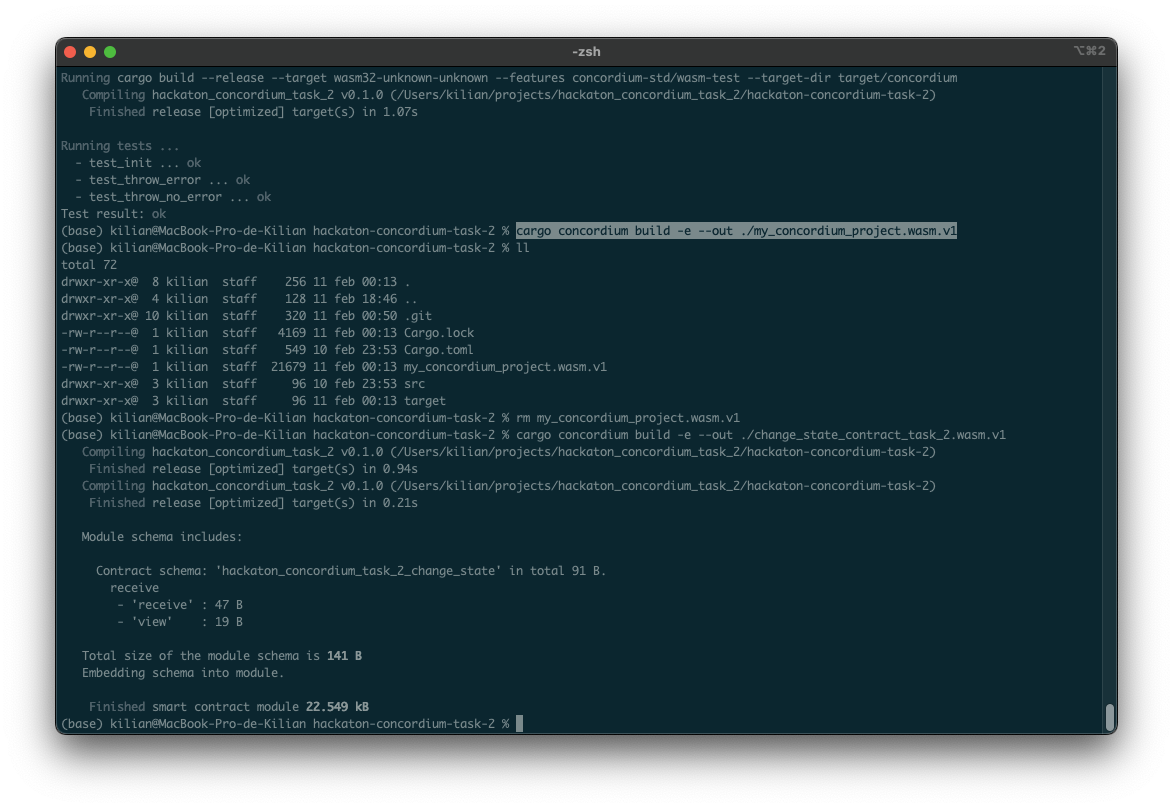
Task: Click the target directory entry
Action: click(x=425, y=401)
